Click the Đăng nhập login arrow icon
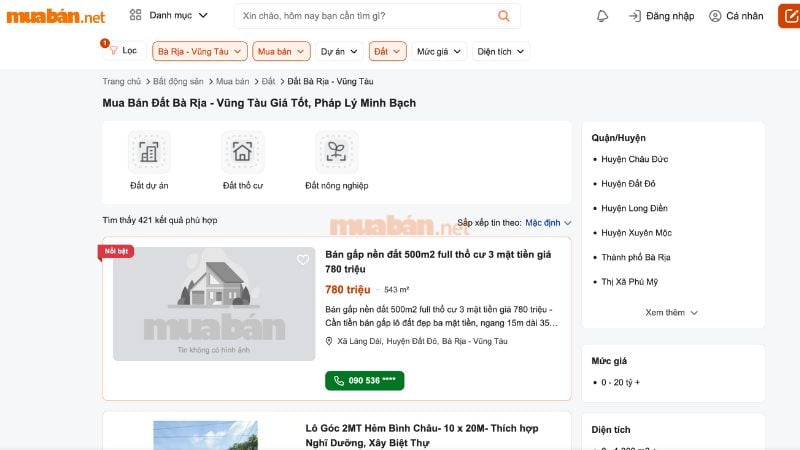 (x=635, y=16)
